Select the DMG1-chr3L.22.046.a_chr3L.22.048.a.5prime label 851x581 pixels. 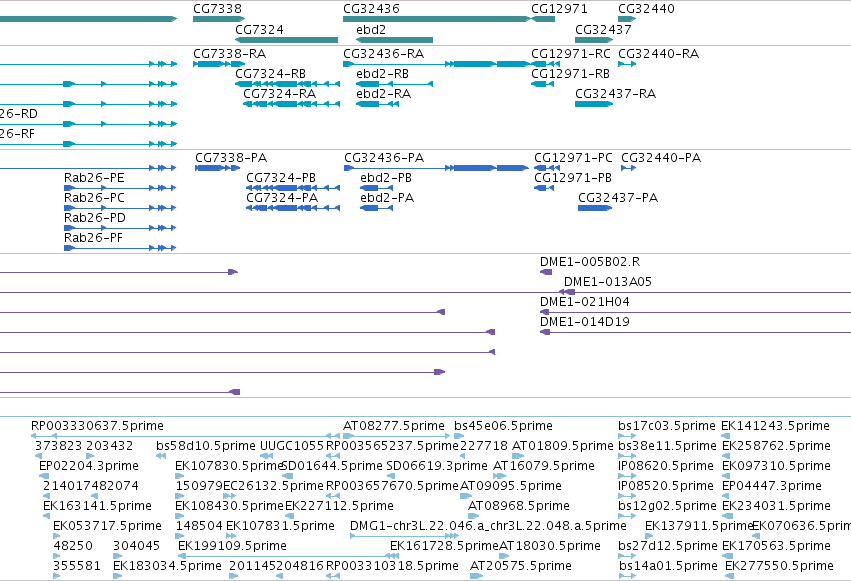click(488, 526)
